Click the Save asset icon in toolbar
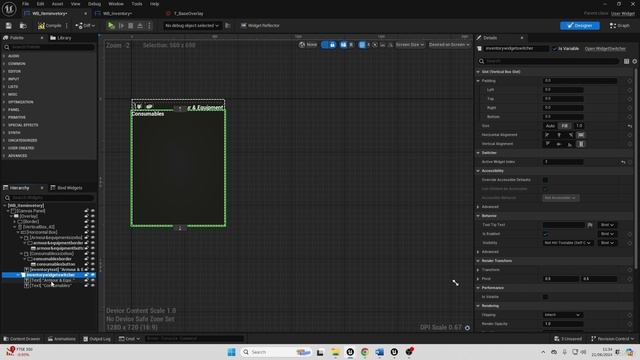This screenshot has width=640, height=360. [x=9, y=26]
